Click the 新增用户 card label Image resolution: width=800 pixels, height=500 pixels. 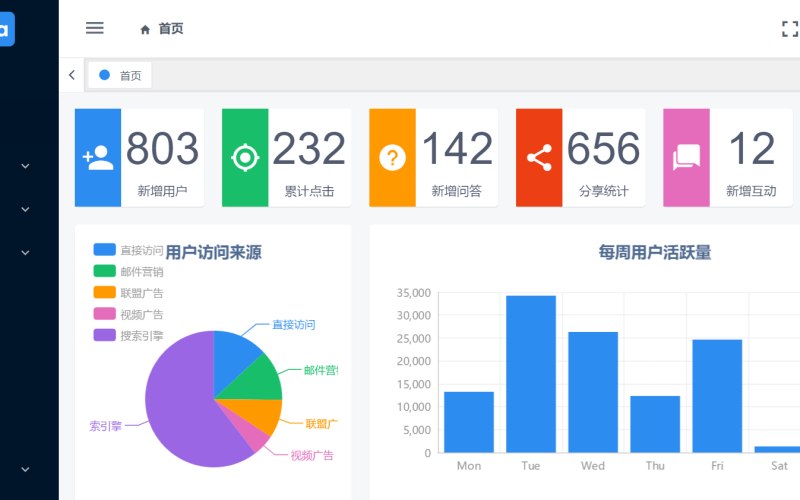coord(162,191)
